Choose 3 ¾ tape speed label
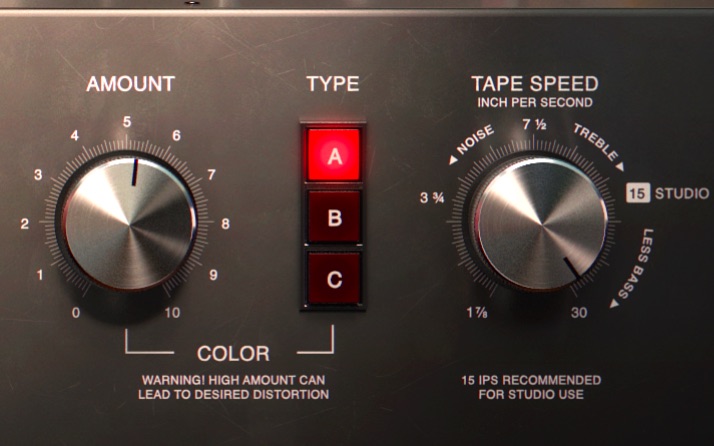This screenshot has width=714, height=446. (432, 198)
